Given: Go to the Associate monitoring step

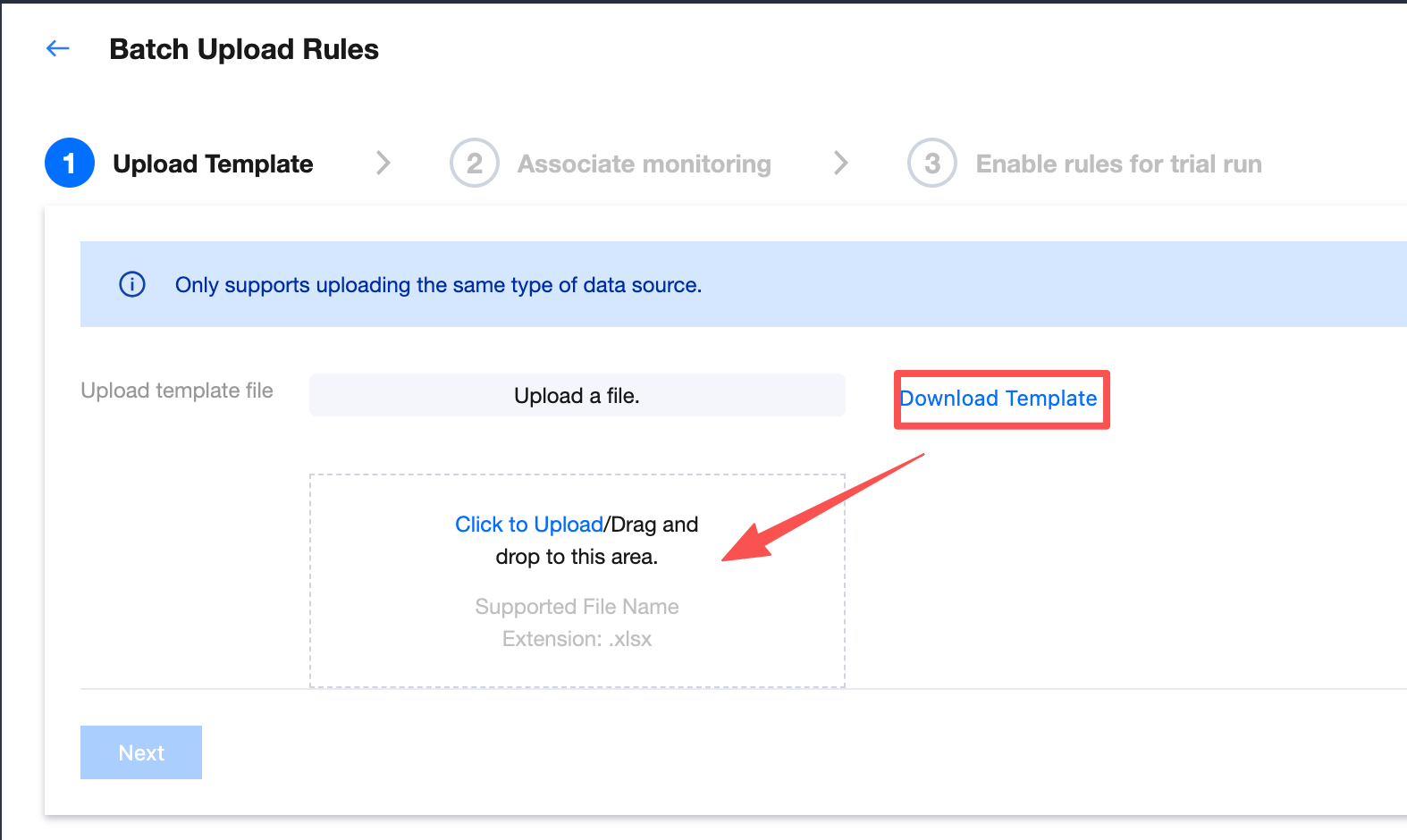Looking at the screenshot, I should tap(644, 164).
